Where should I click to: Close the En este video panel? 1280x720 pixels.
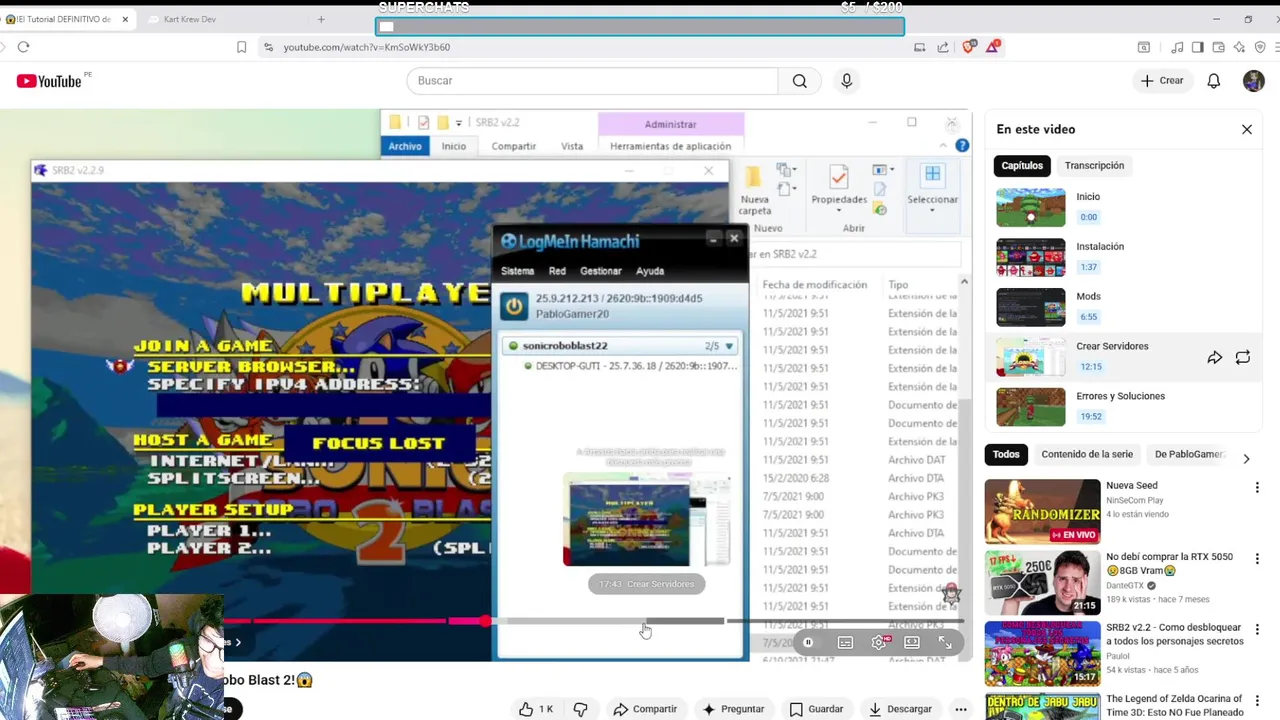1247,129
